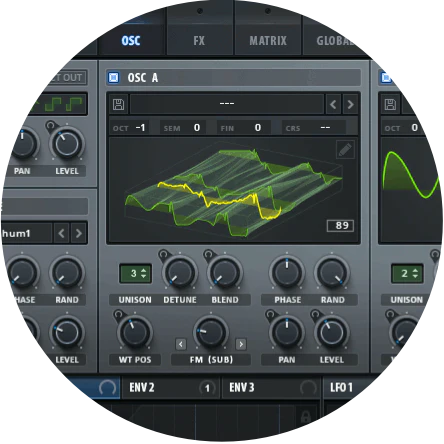Click OSC A WT POS knob
The image size is (444, 444).
pyautogui.click(x=135, y=332)
